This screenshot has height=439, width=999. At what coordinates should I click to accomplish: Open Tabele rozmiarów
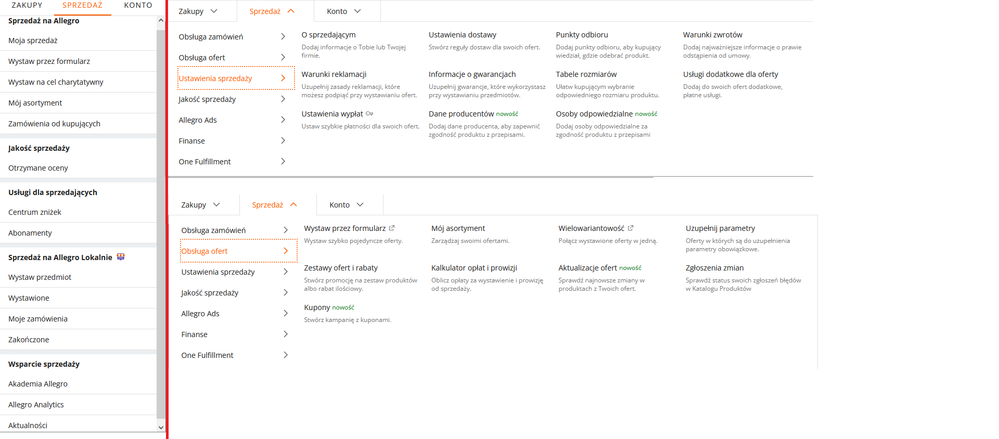point(586,74)
